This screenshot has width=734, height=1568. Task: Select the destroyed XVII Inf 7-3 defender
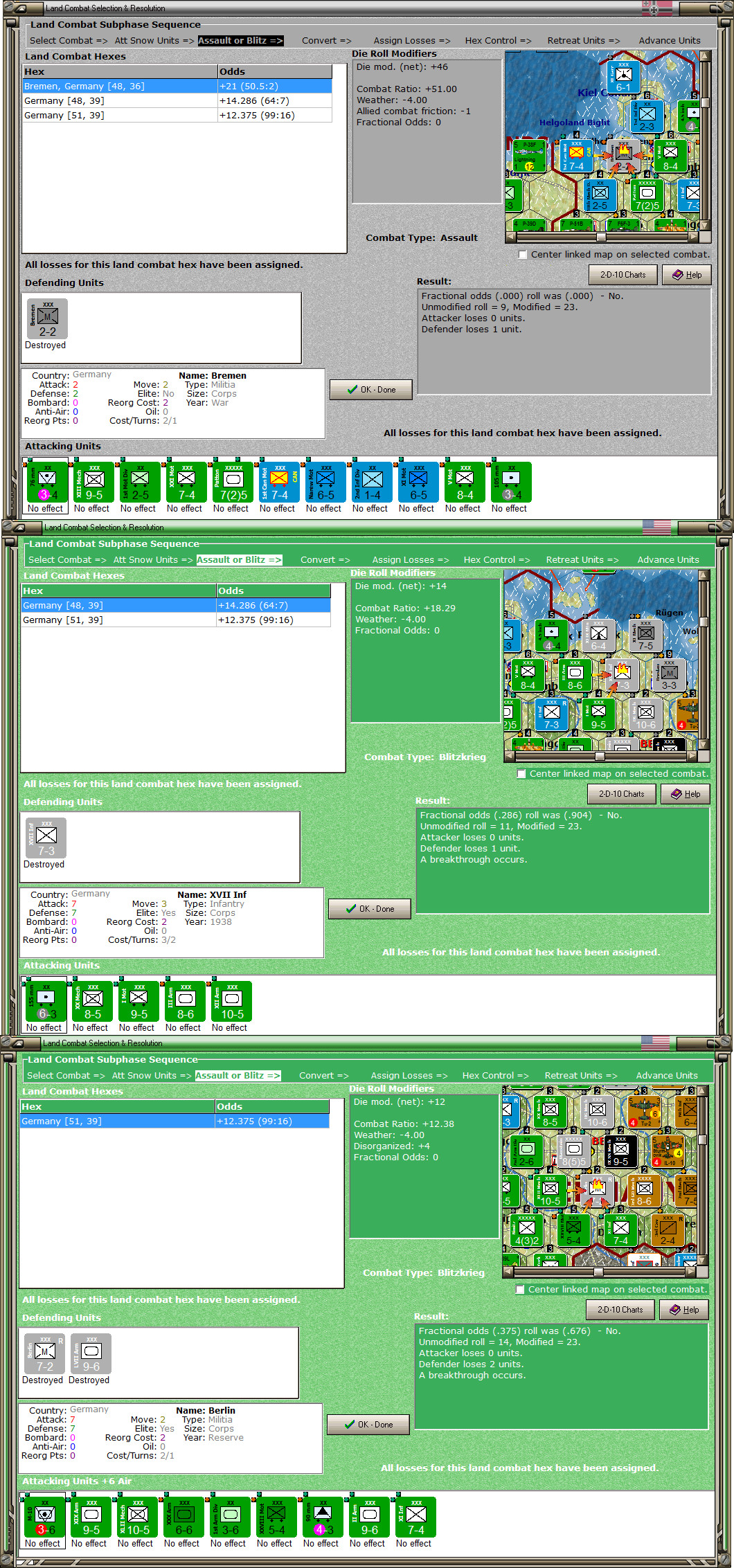pyautogui.click(x=46, y=838)
